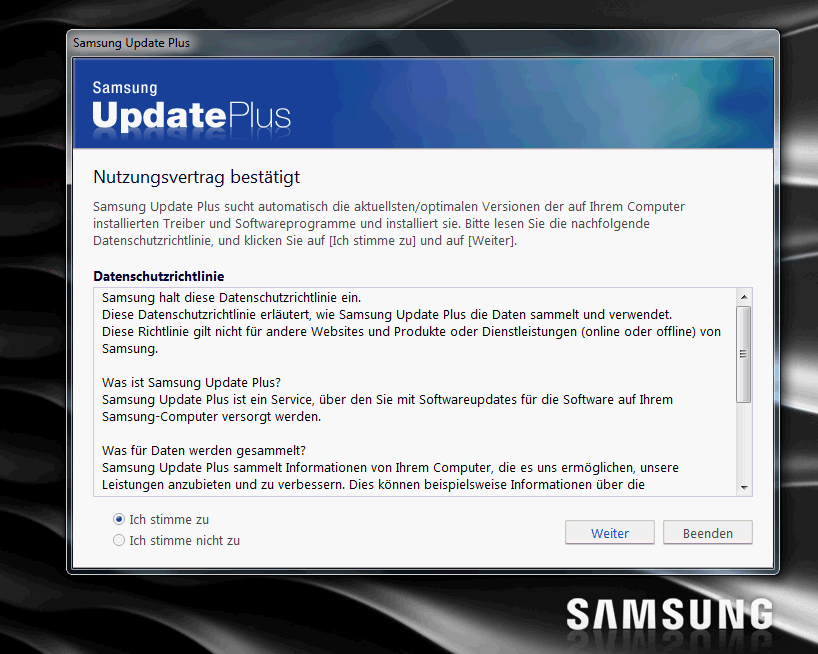Click the line "Was für Daten werden gesammelt?"
This screenshot has width=818, height=654.
[x=204, y=451]
